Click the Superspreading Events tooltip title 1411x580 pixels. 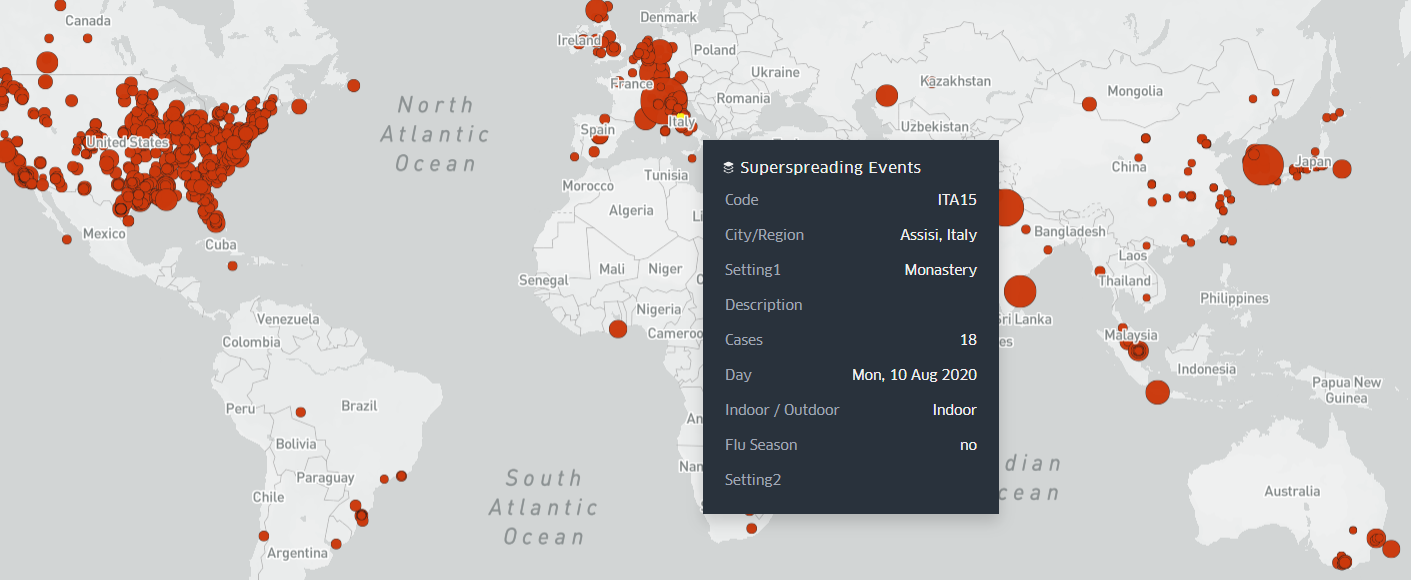[x=830, y=168]
